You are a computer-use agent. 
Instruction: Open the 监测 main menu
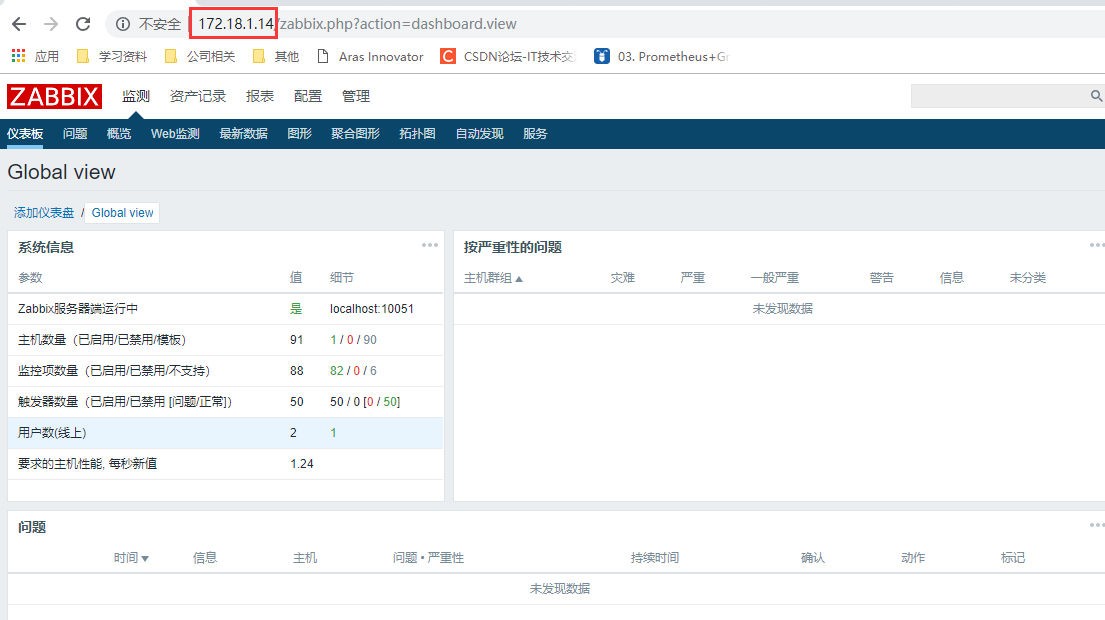click(136, 97)
